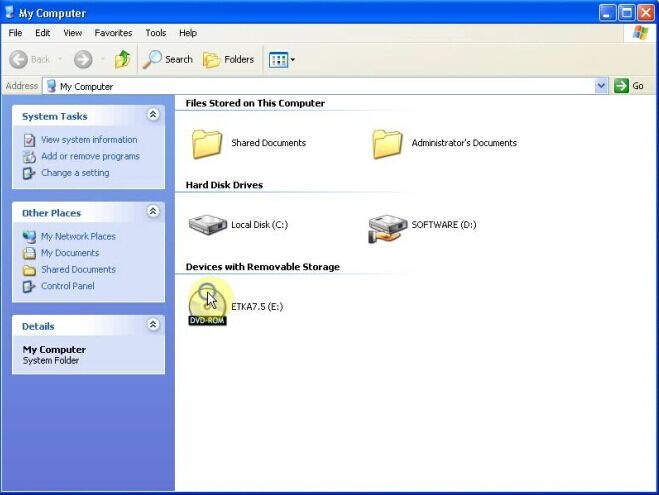
Task: Open the Tools menu
Action: click(156, 33)
